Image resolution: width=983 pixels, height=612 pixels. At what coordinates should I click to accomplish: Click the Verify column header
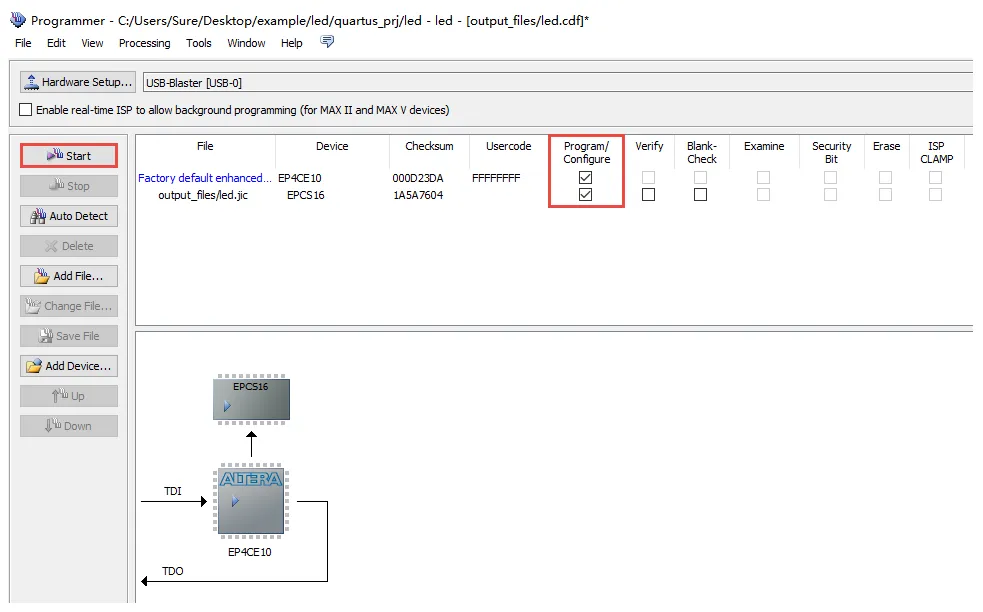point(649,146)
